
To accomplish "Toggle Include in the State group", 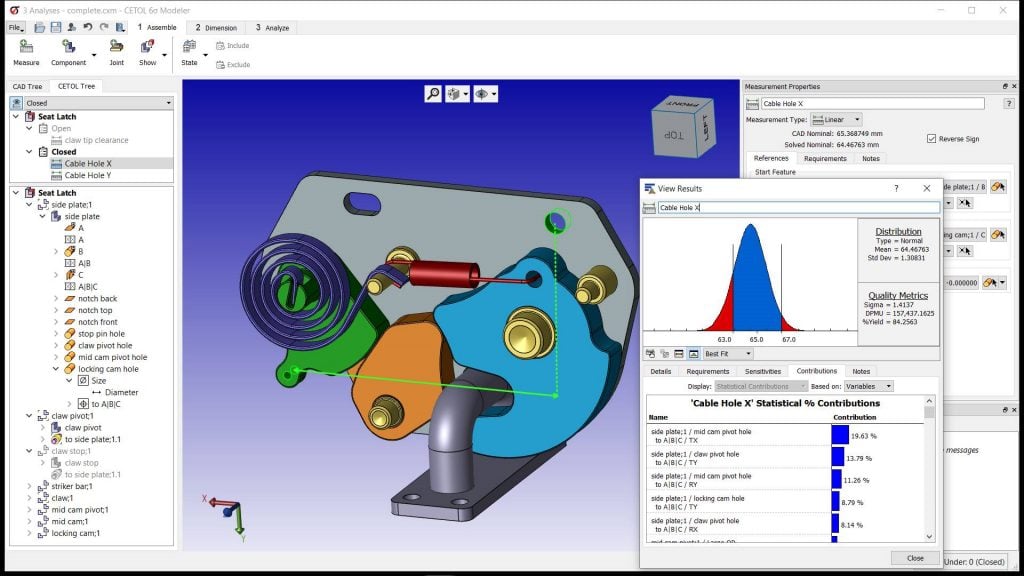I will click(x=232, y=45).
